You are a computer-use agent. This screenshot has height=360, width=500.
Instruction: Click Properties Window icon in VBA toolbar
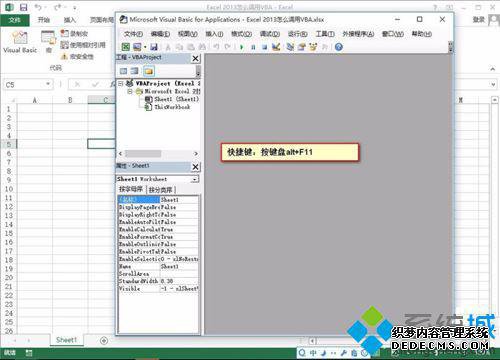click(302, 47)
